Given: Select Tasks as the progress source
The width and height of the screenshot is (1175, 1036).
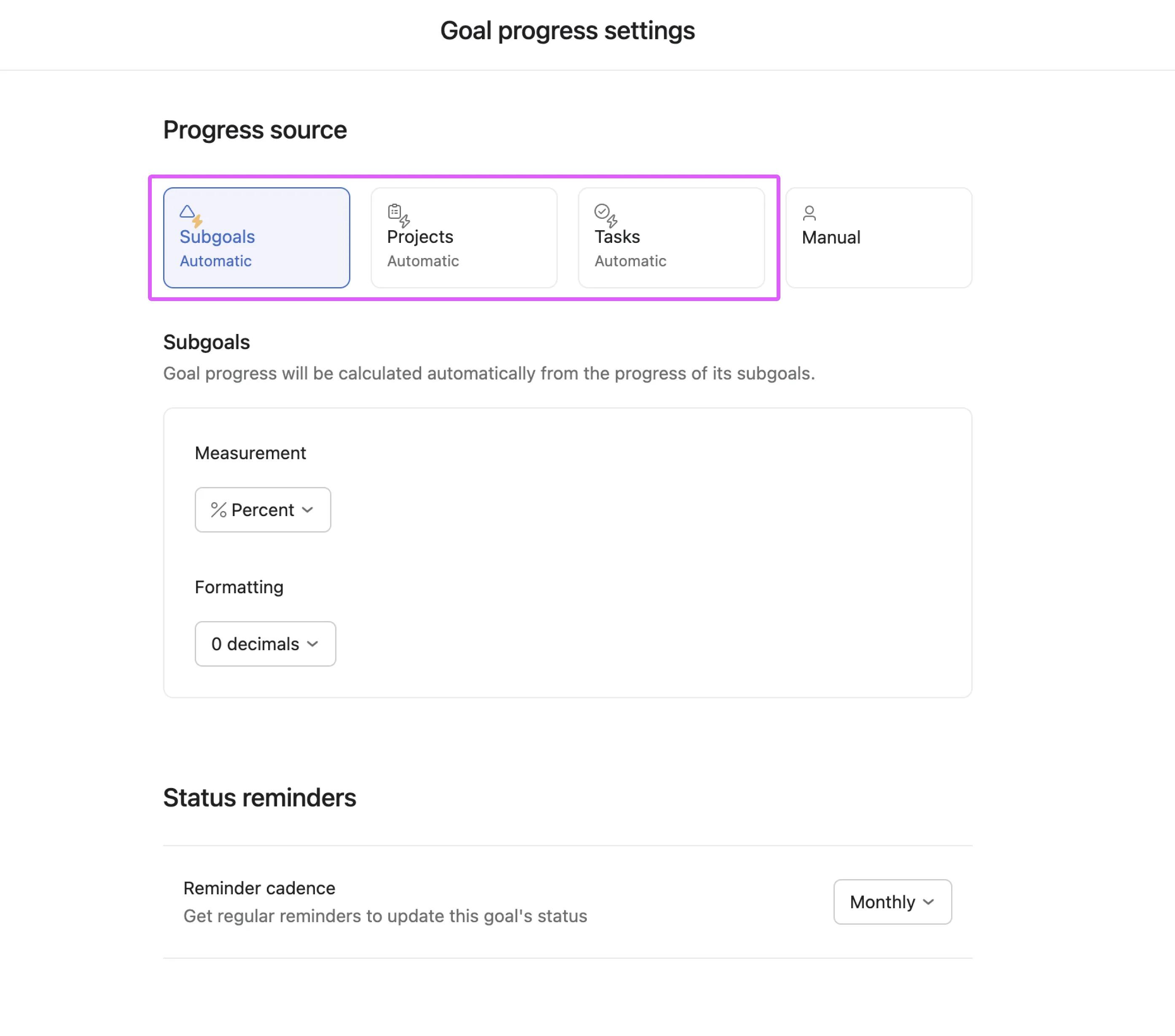Looking at the screenshot, I should tap(671, 238).
